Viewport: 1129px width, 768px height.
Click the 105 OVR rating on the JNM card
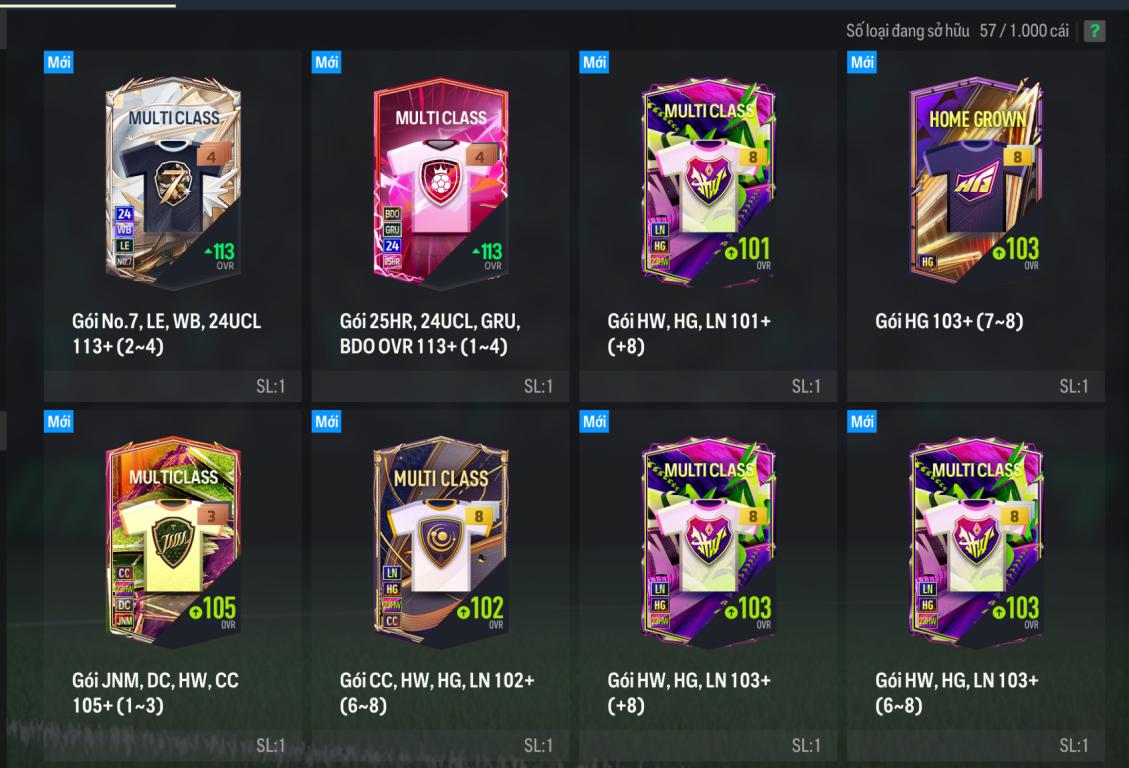pyautogui.click(x=213, y=611)
